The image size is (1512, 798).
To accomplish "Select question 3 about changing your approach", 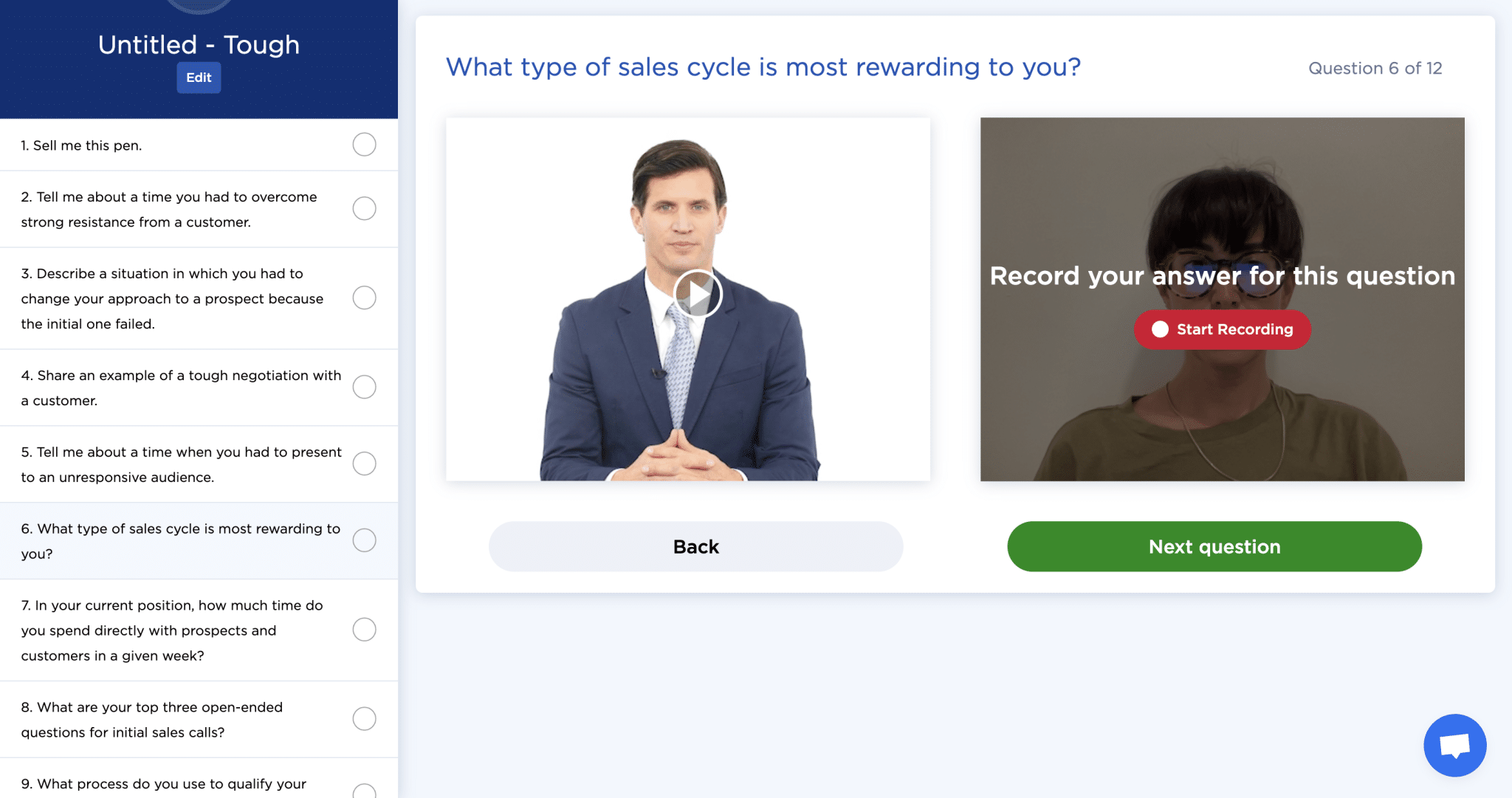I will (172, 298).
